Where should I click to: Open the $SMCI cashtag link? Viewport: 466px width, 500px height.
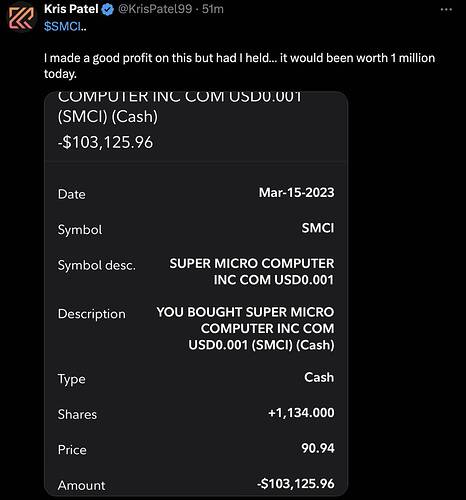65,26
